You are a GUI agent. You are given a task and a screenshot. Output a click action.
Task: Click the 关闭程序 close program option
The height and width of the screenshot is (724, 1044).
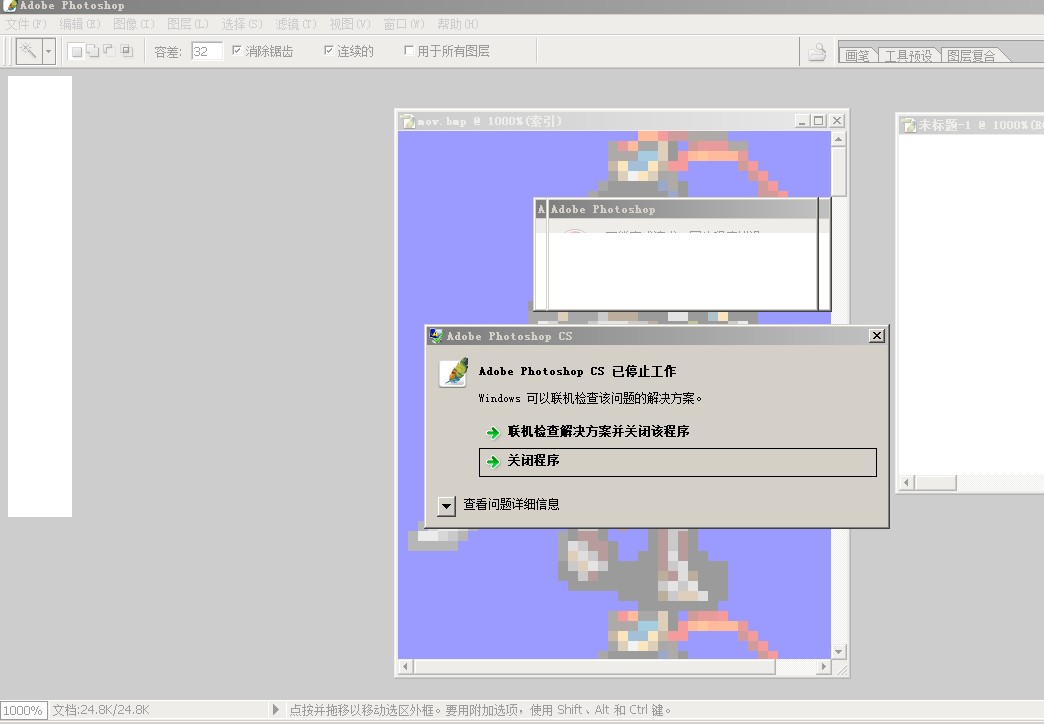(x=678, y=462)
